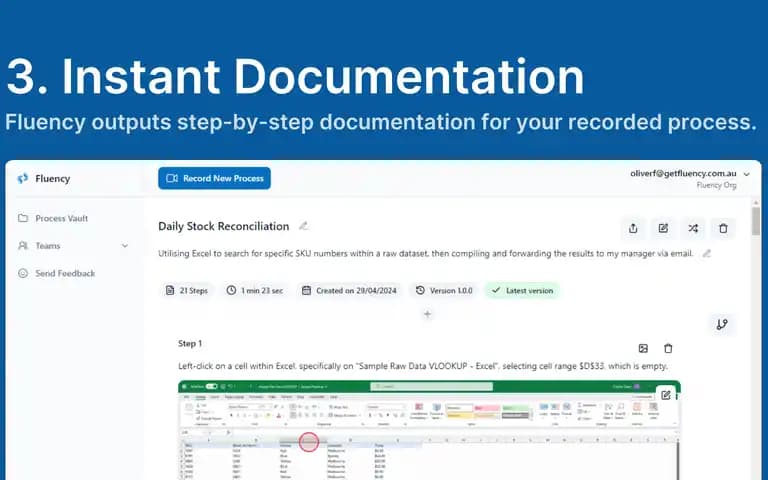The width and height of the screenshot is (768, 480).
Task: Edit the process description pencil
Action: [x=706, y=253]
